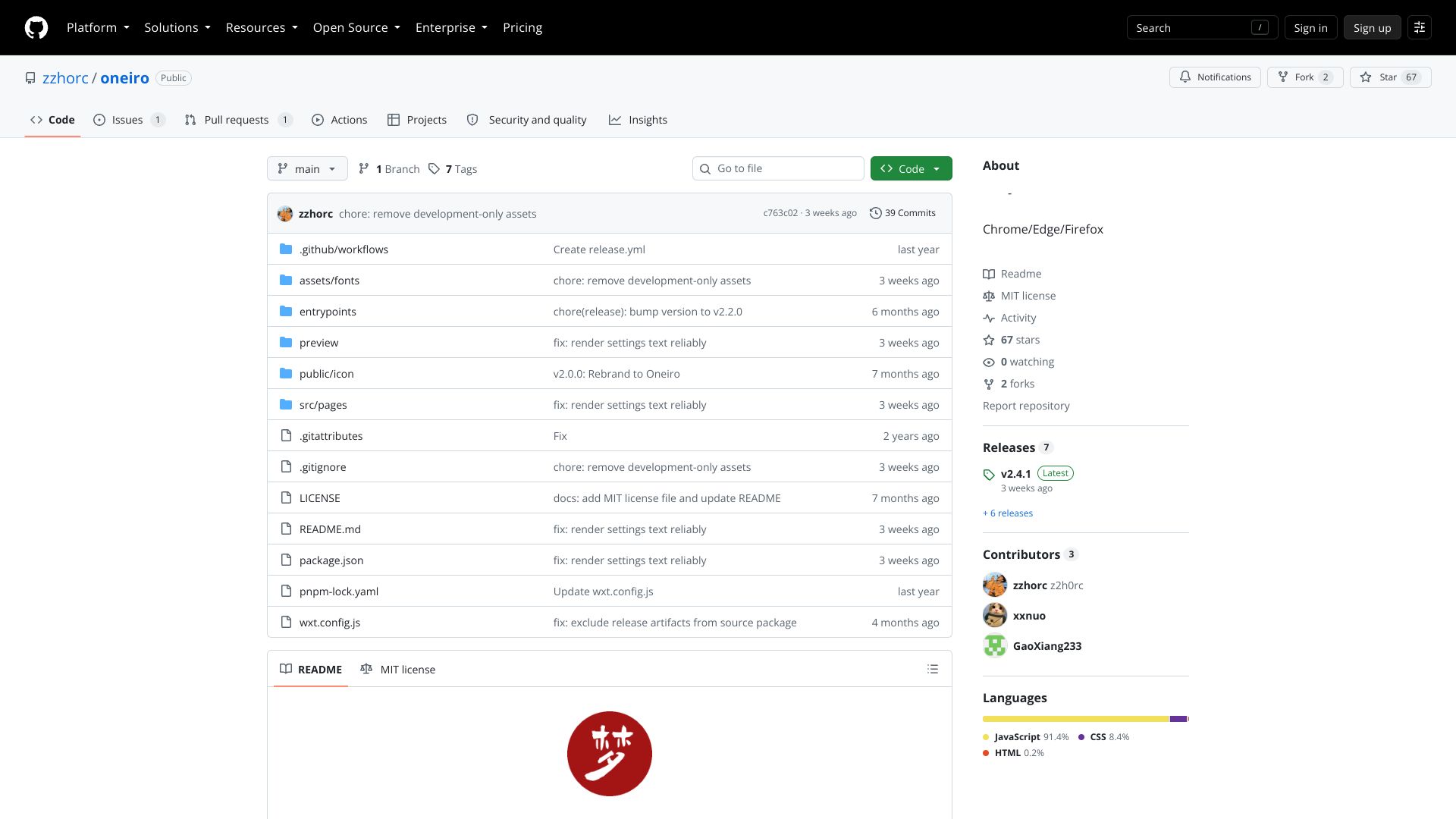Expand the Open Source menu
This screenshot has width=1456, height=819.
click(x=356, y=27)
